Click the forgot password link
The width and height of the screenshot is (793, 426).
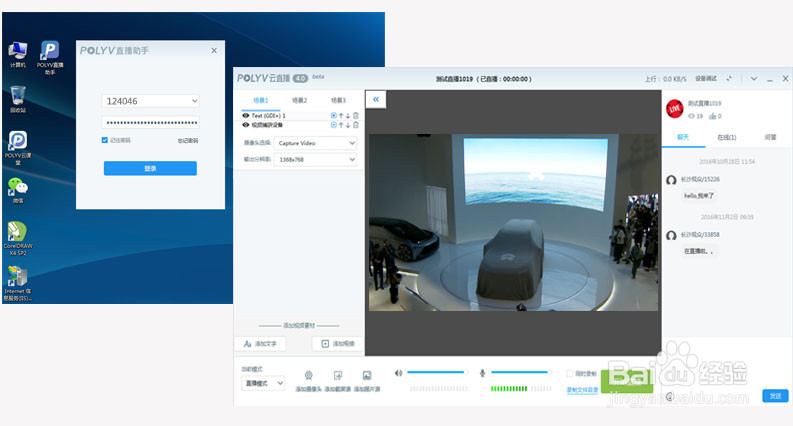tap(188, 141)
